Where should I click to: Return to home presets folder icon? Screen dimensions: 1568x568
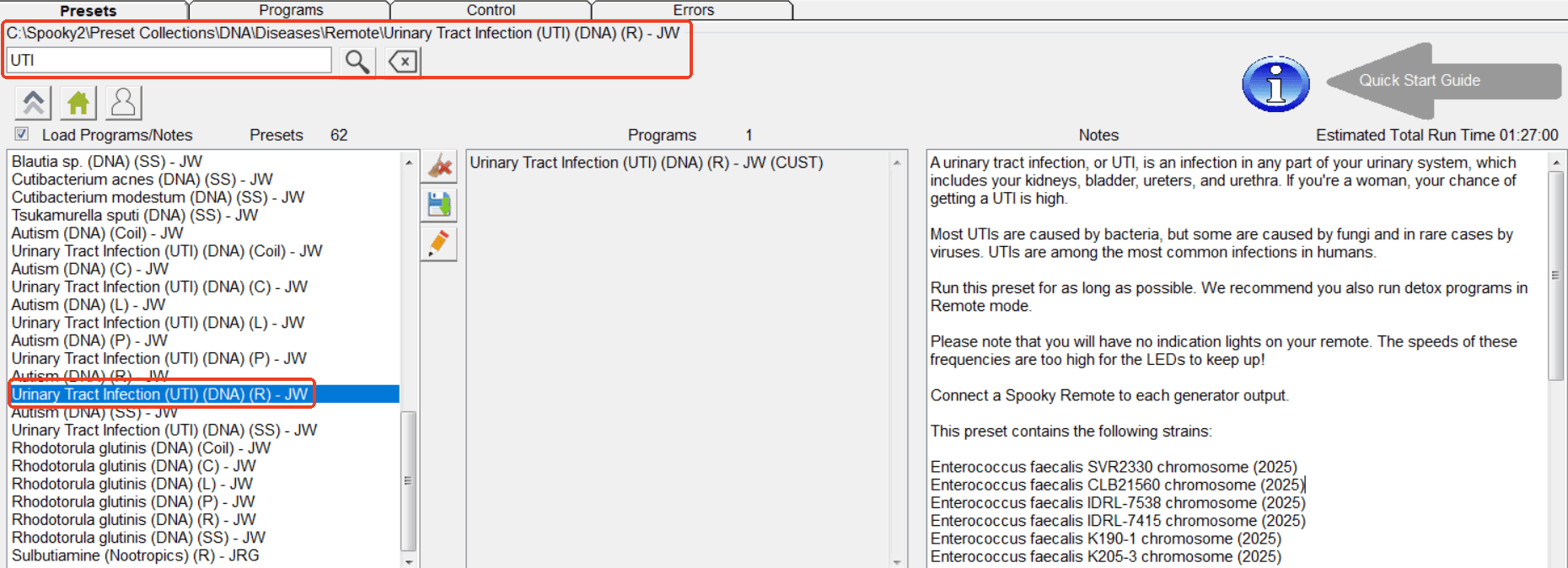pyautogui.click(x=78, y=103)
